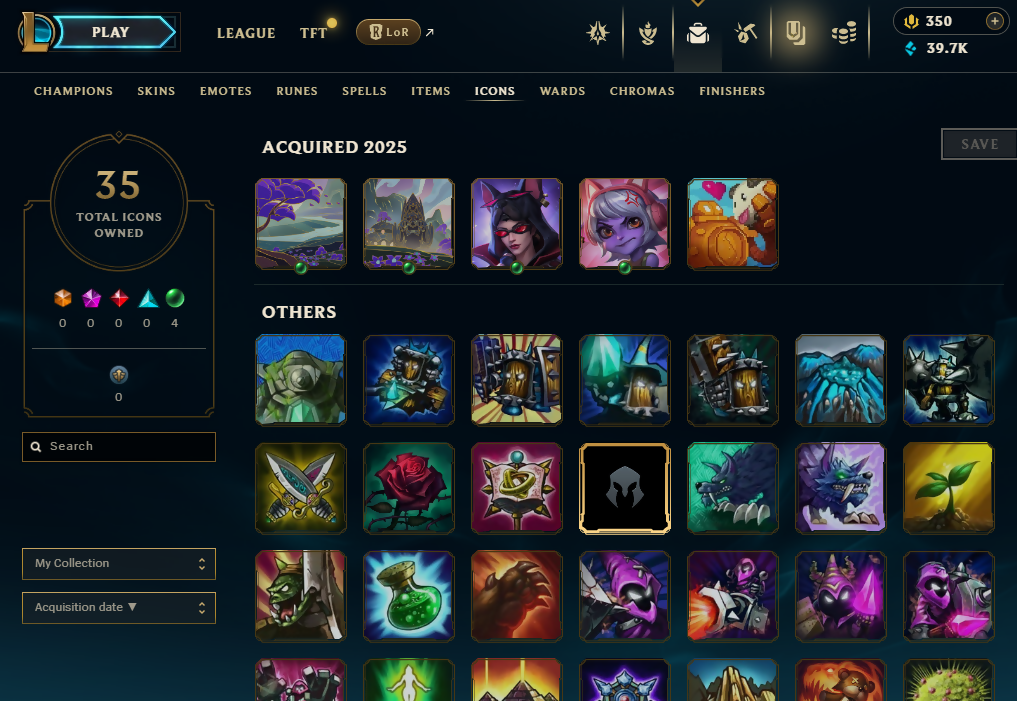
Task: Choose the red rose summoner icon
Action: tap(409, 488)
